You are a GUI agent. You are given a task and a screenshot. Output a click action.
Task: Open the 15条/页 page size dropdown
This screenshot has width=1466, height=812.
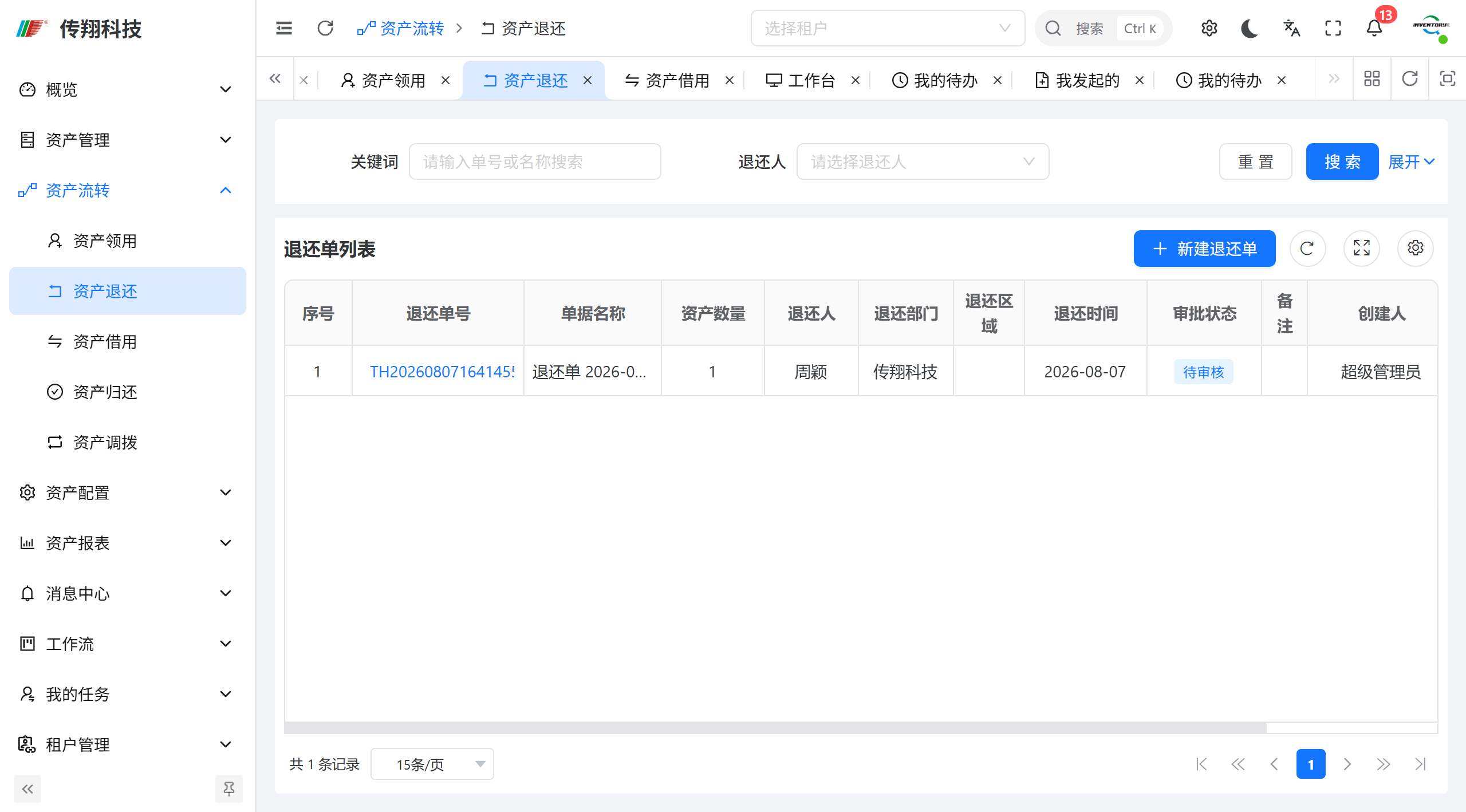432,764
